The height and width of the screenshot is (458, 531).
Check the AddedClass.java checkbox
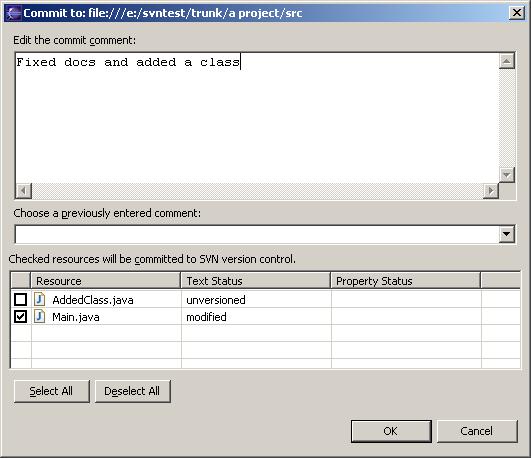[20, 299]
